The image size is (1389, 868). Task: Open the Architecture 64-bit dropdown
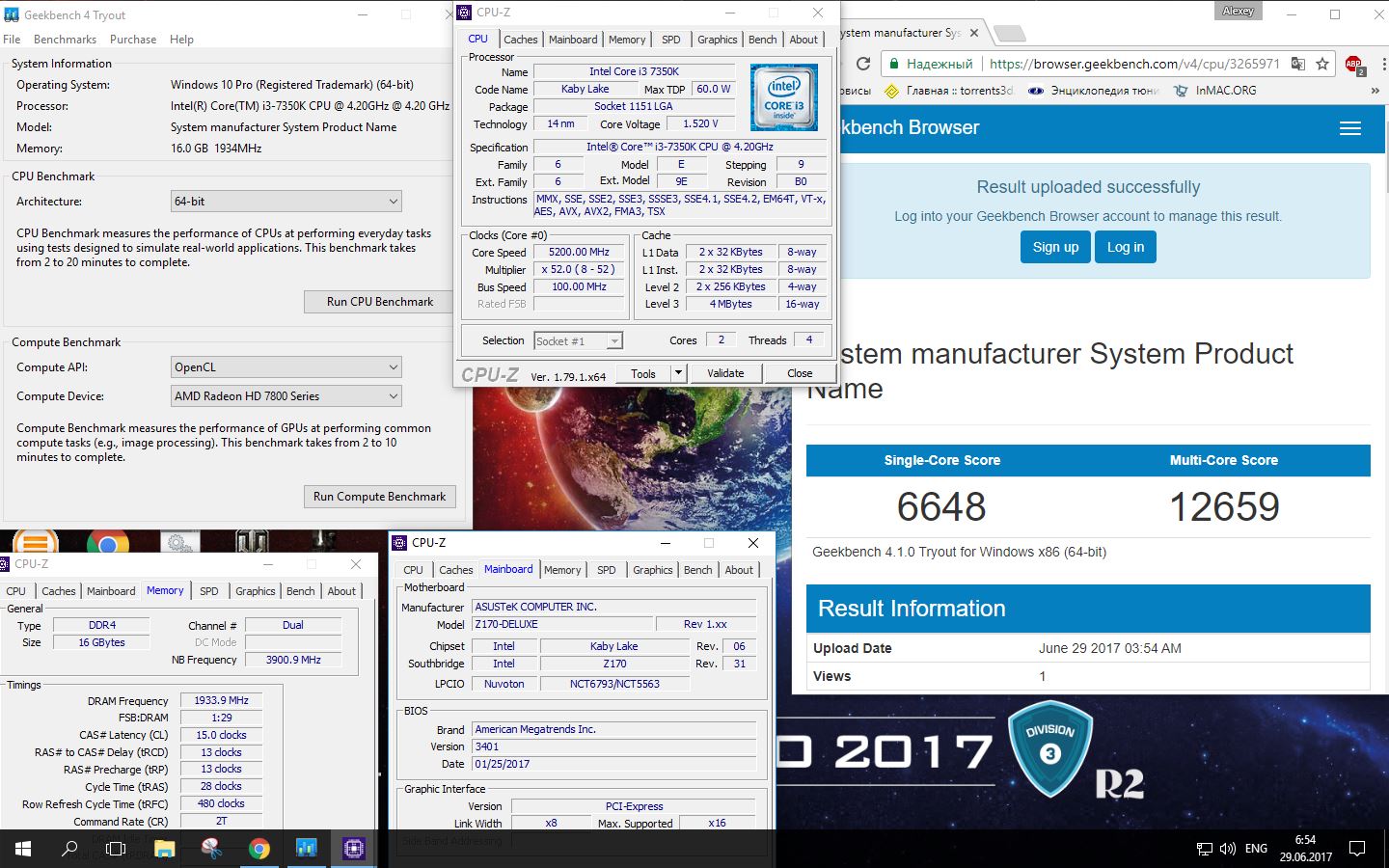[x=286, y=202]
